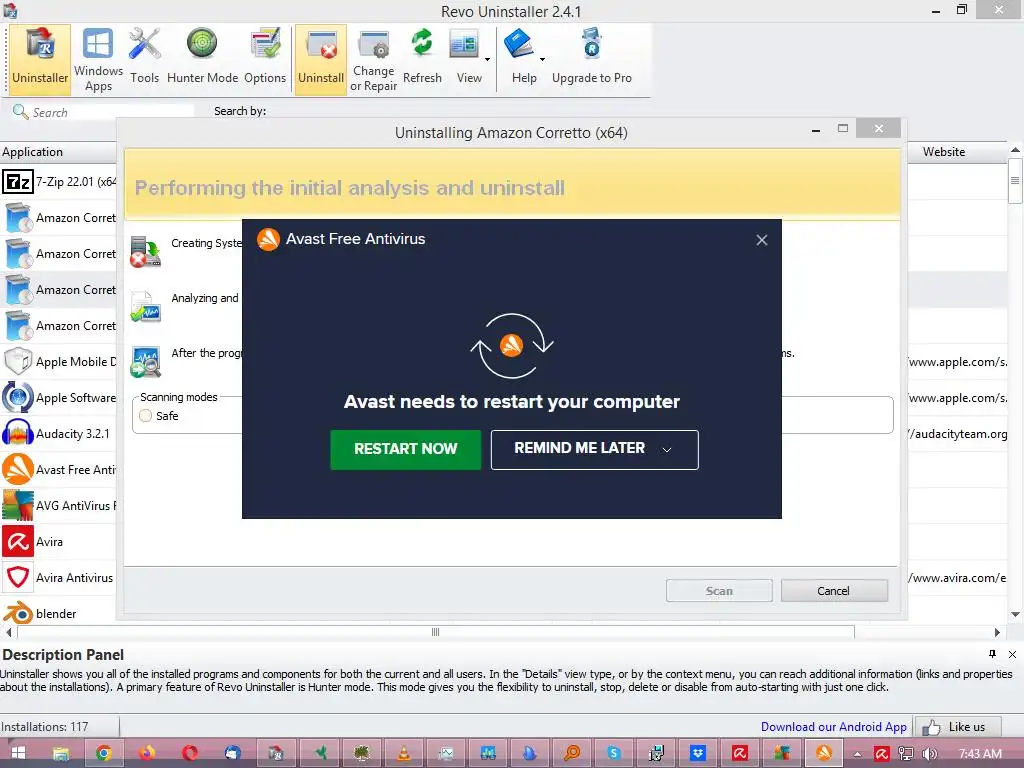
Task: Activate Hunter Mode
Action: [x=202, y=59]
